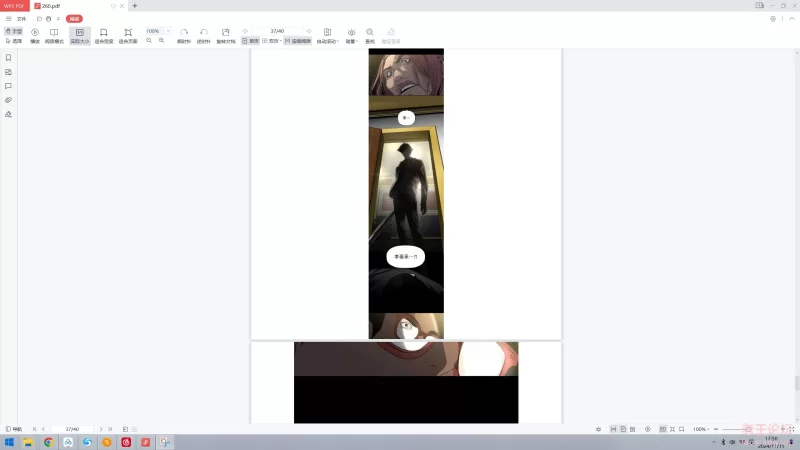Show hidden system tray icons

[713, 442]
